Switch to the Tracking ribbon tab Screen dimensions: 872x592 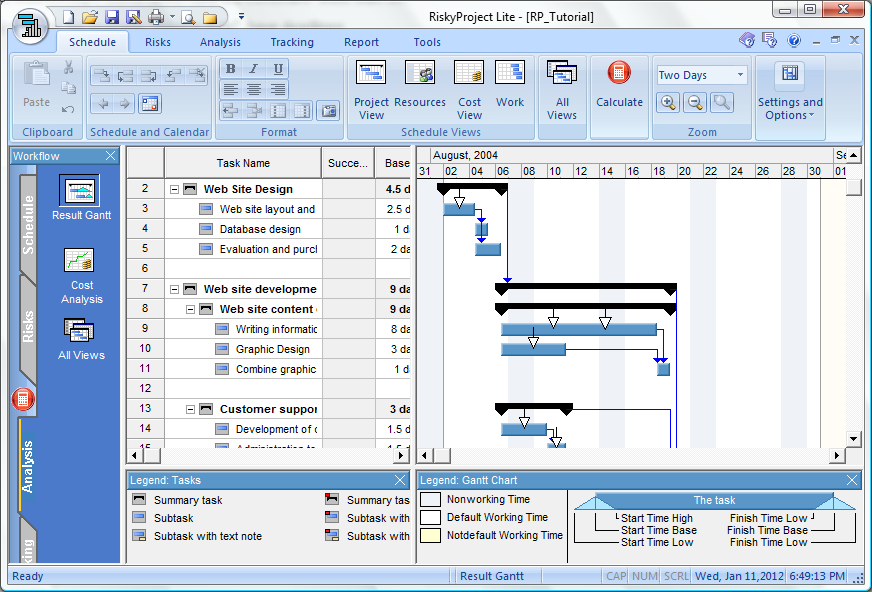(x=292, y=42)
